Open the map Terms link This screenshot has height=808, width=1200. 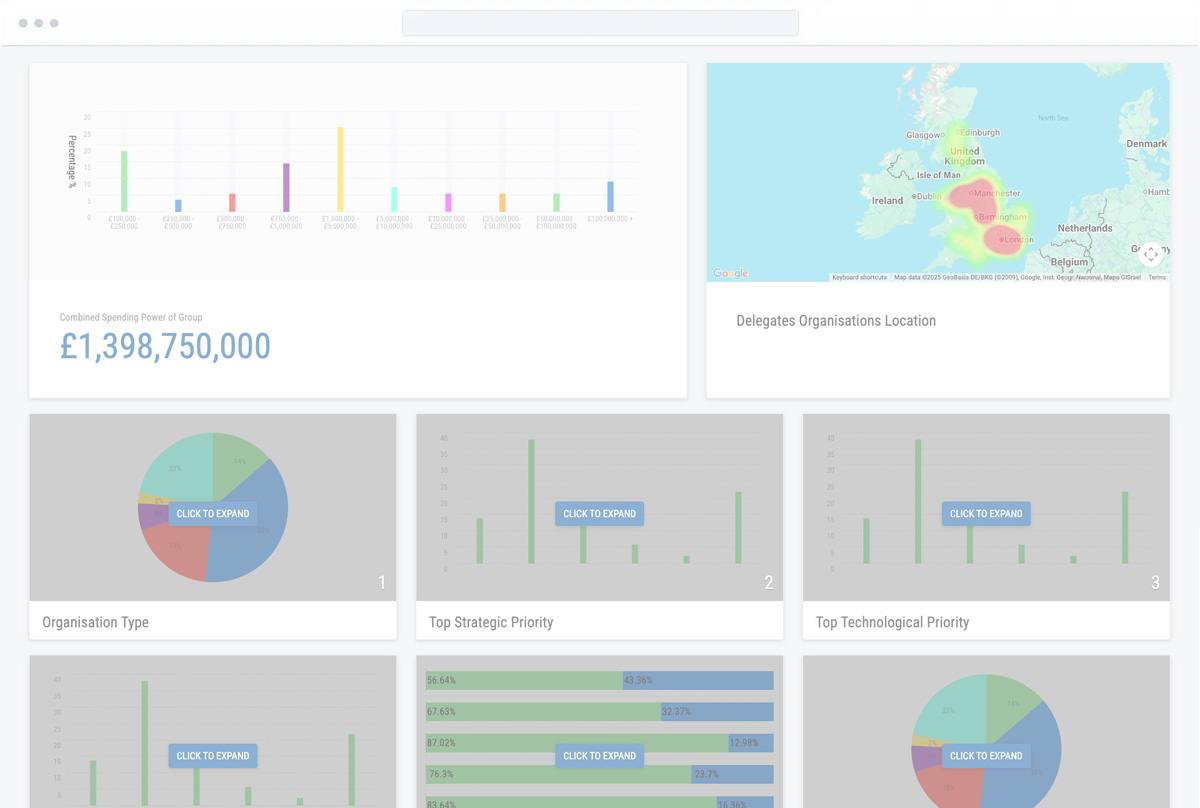[x=1156, y=277]
